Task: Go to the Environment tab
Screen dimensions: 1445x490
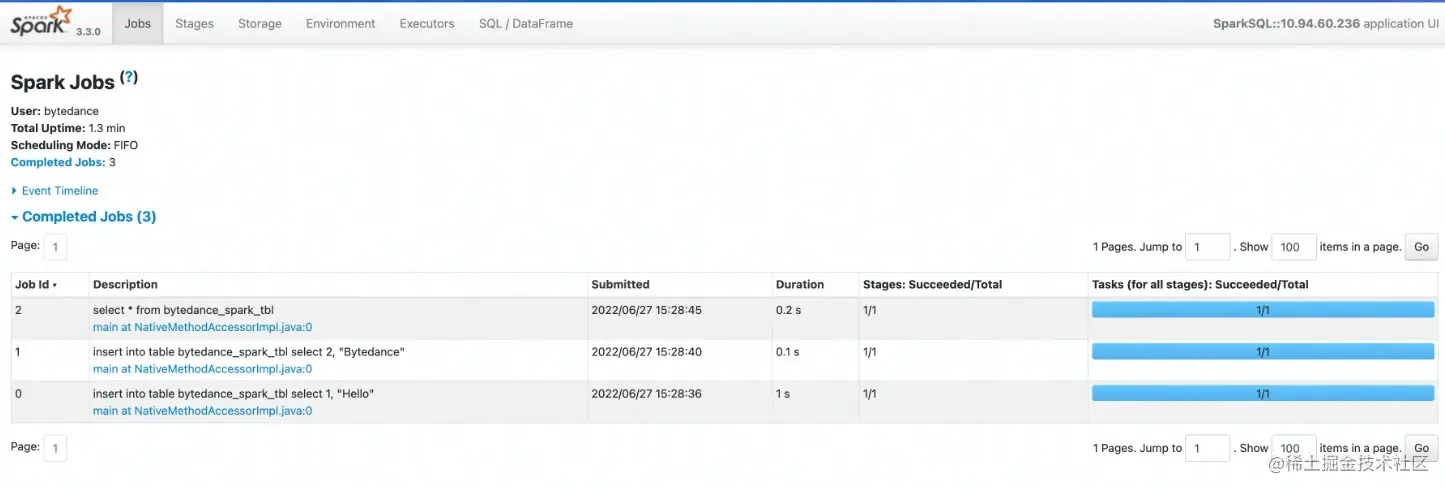Action: [341, 23]
